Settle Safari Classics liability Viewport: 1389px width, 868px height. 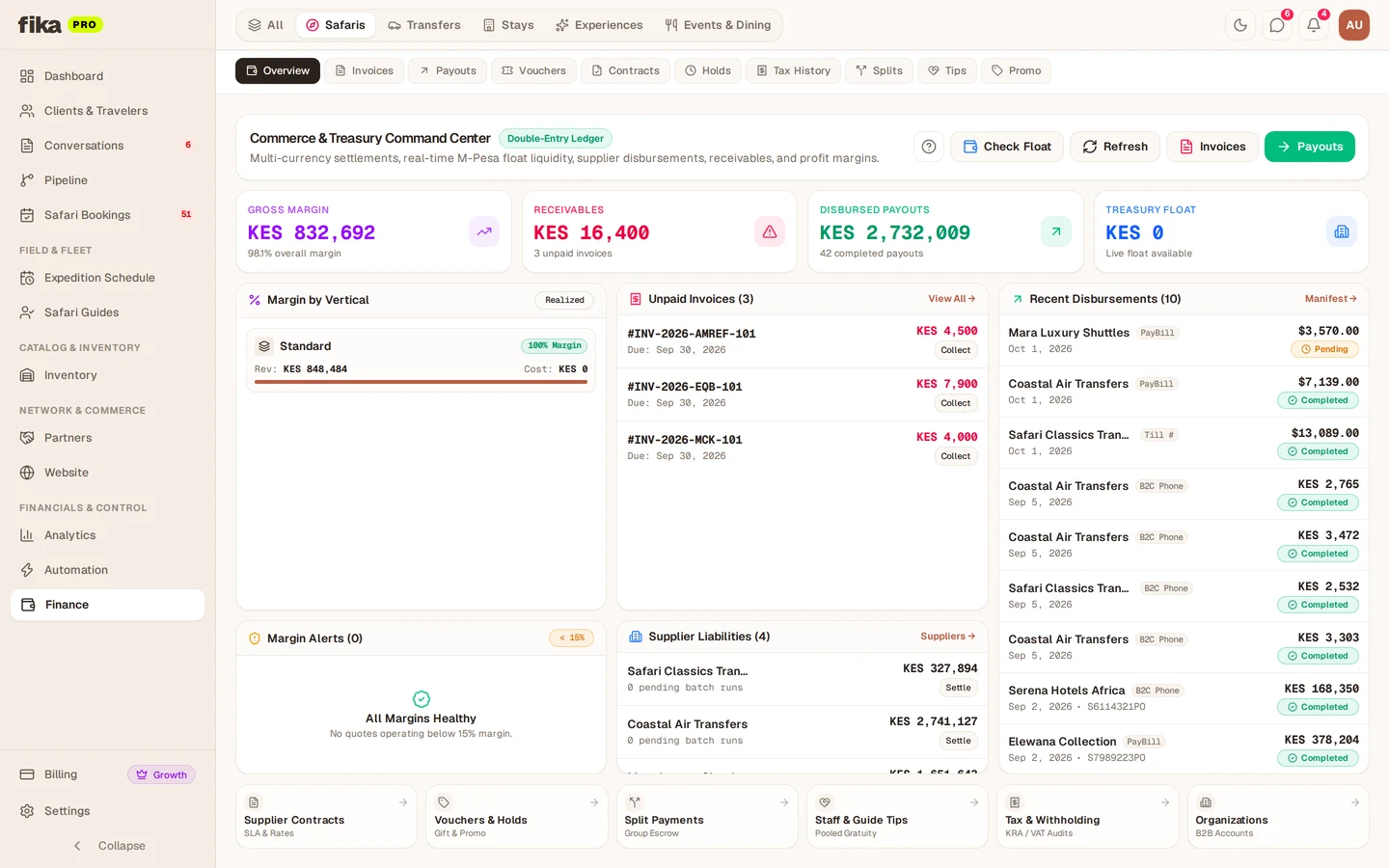[958, 688]
